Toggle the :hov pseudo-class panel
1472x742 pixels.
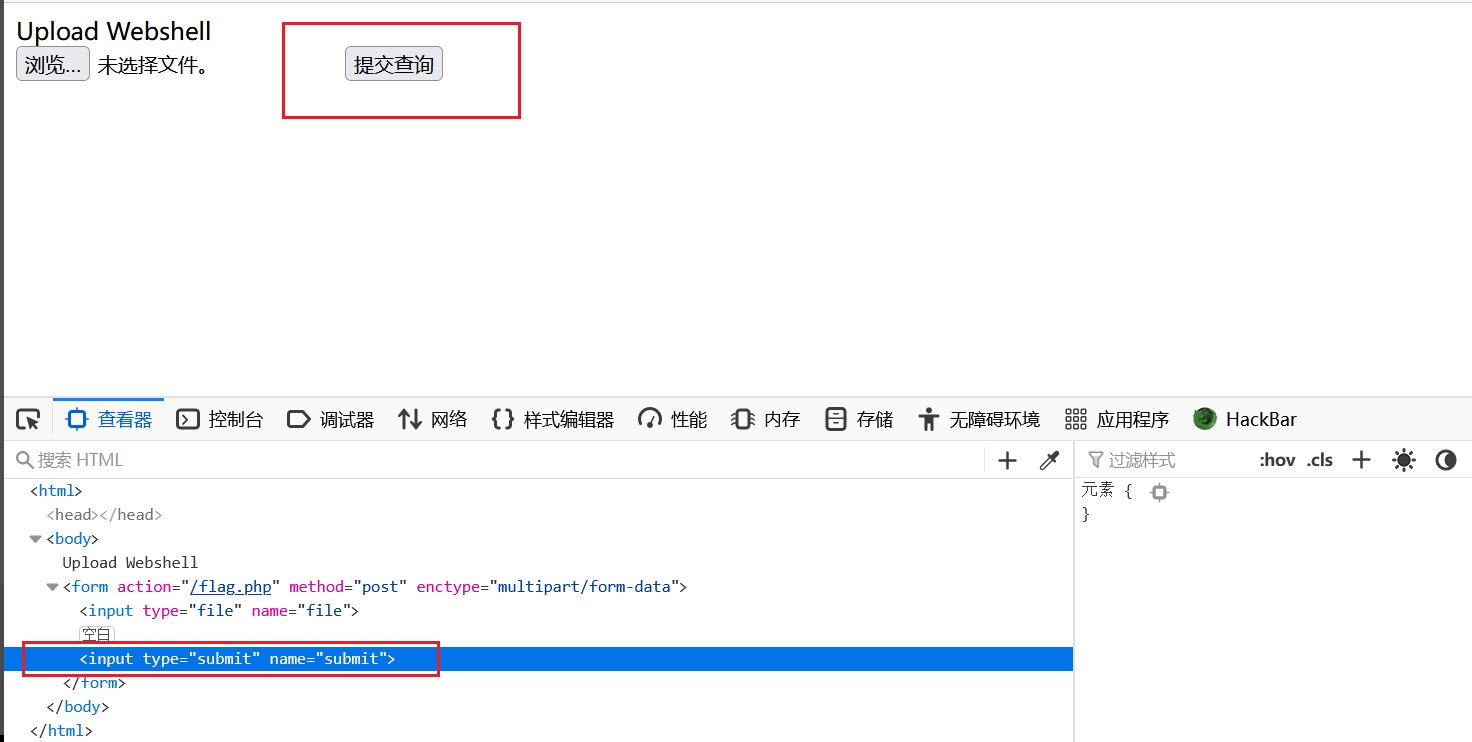coord(1277,460)
